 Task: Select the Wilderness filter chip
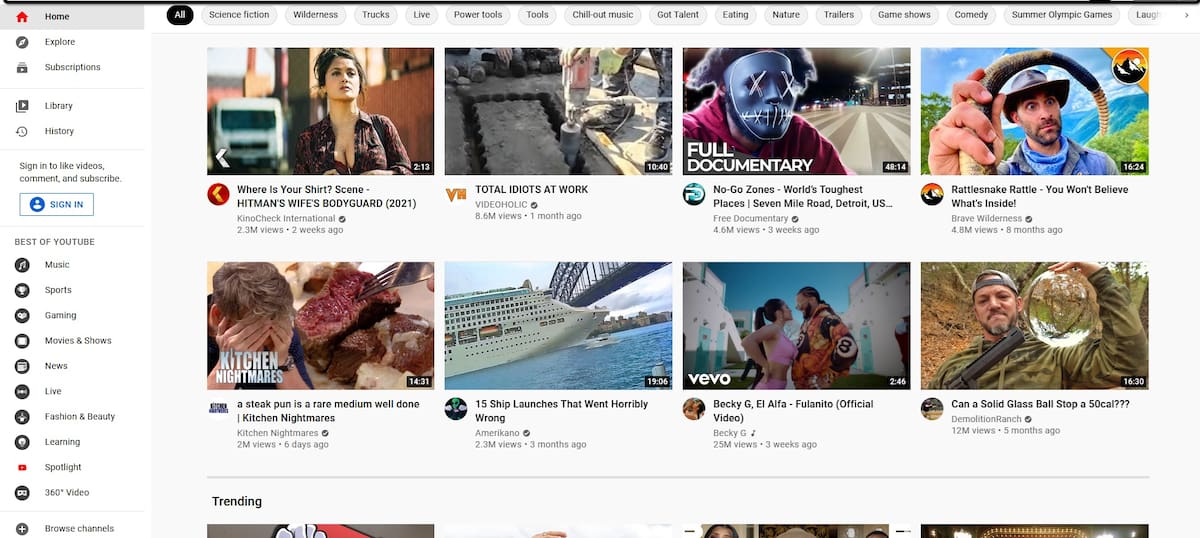click(316, 15)
